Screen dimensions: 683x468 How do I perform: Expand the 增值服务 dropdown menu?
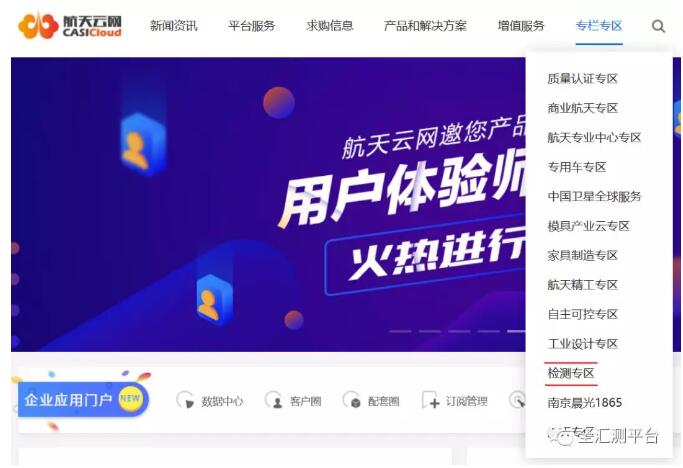tap(521, 26)
